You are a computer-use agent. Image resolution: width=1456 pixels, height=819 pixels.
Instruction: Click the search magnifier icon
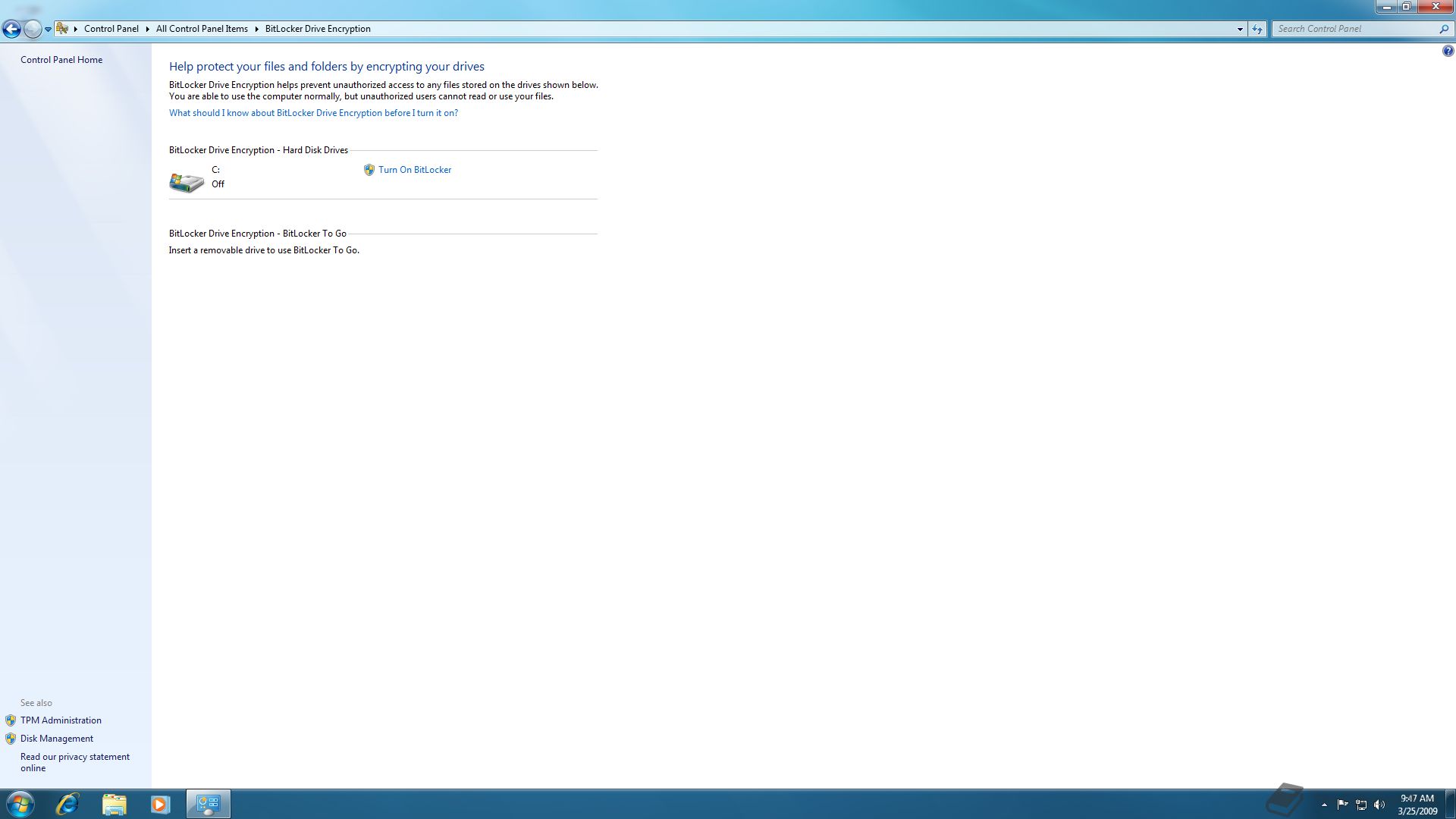point(1444,29)
